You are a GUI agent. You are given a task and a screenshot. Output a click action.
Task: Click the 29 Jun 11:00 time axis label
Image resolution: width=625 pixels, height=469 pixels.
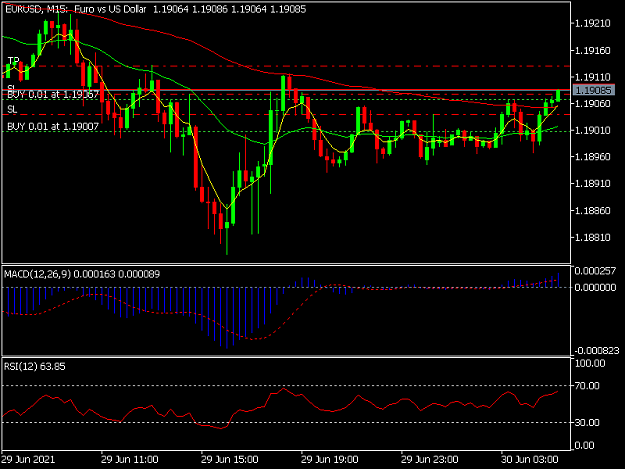click(130, 459)
